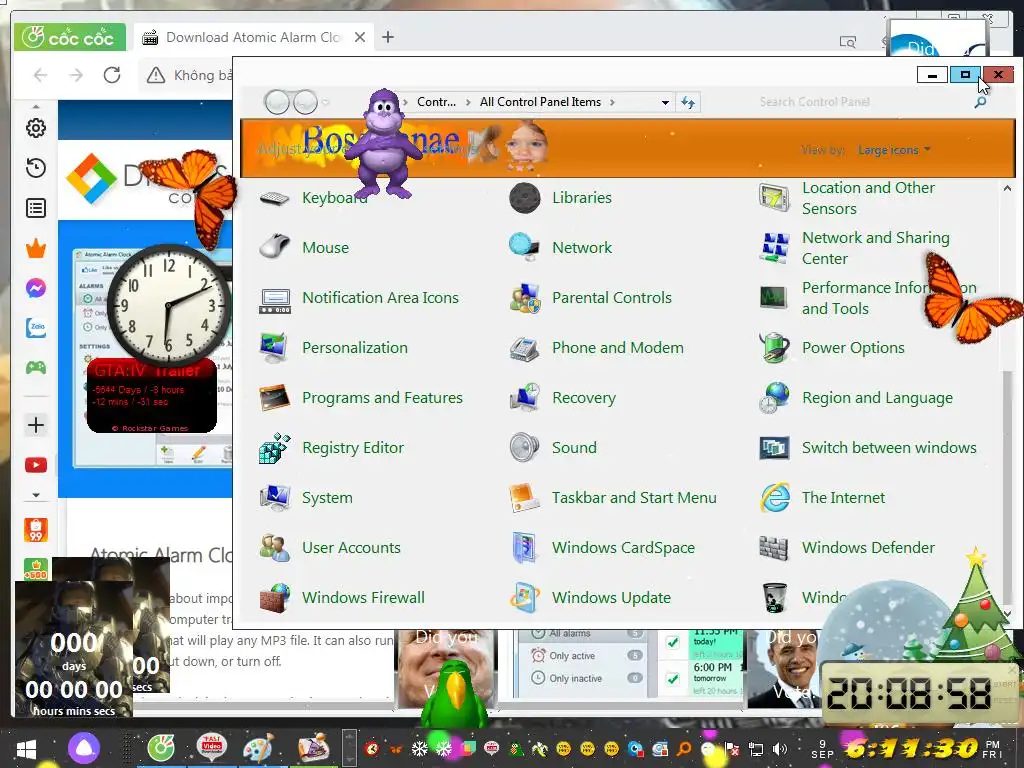Open a new browser tab
This screenshot has height=768, width=1024.
click(388, 37)
